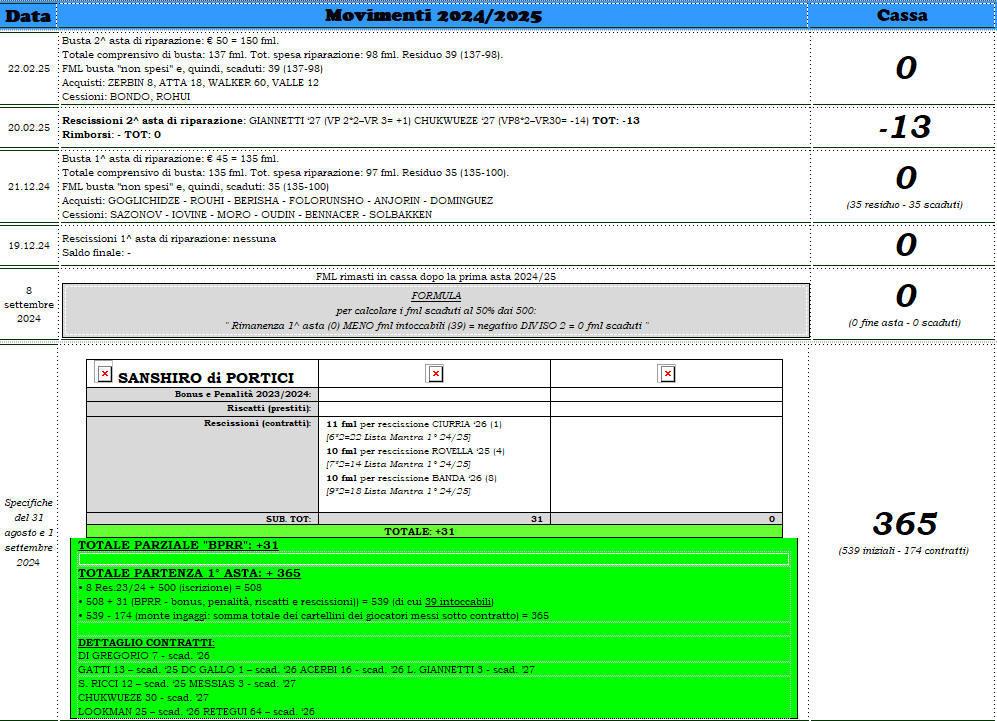Click the "Riscatti (prestiti):" label

click(x=269, y=408)
